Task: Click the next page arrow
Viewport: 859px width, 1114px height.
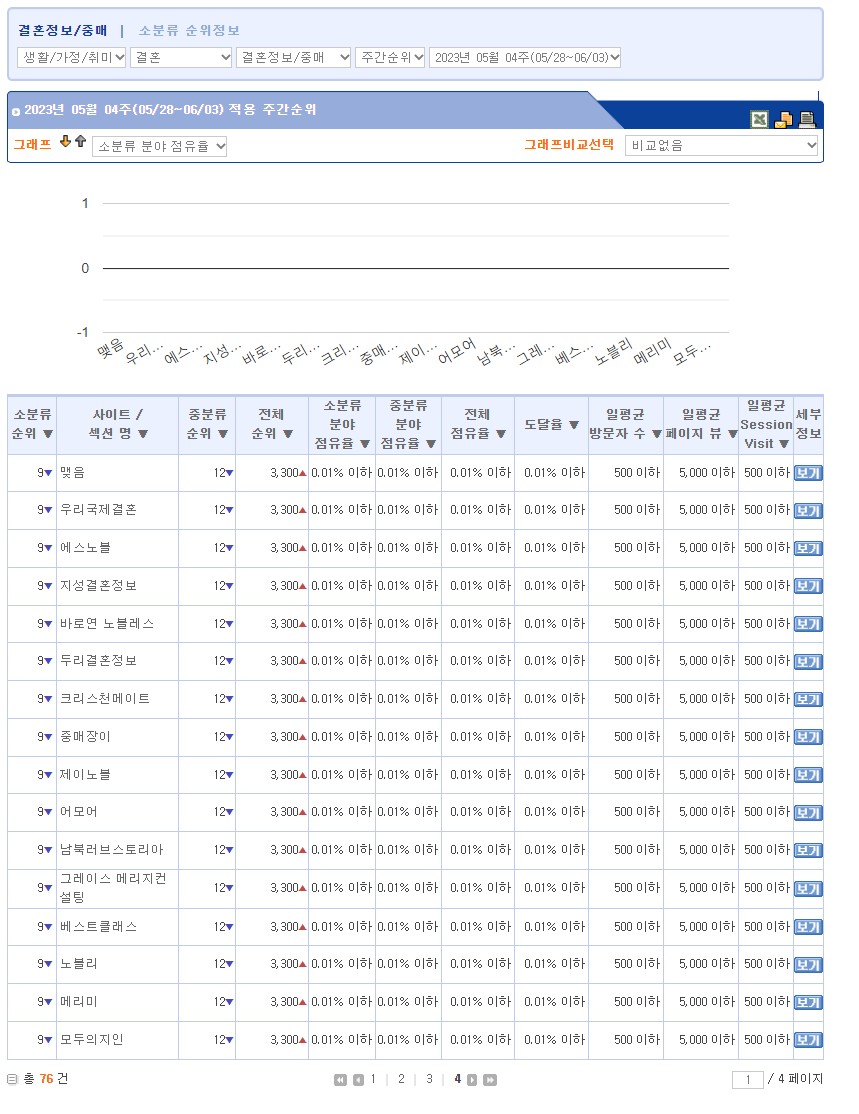Action: [x=473, y=1080]
